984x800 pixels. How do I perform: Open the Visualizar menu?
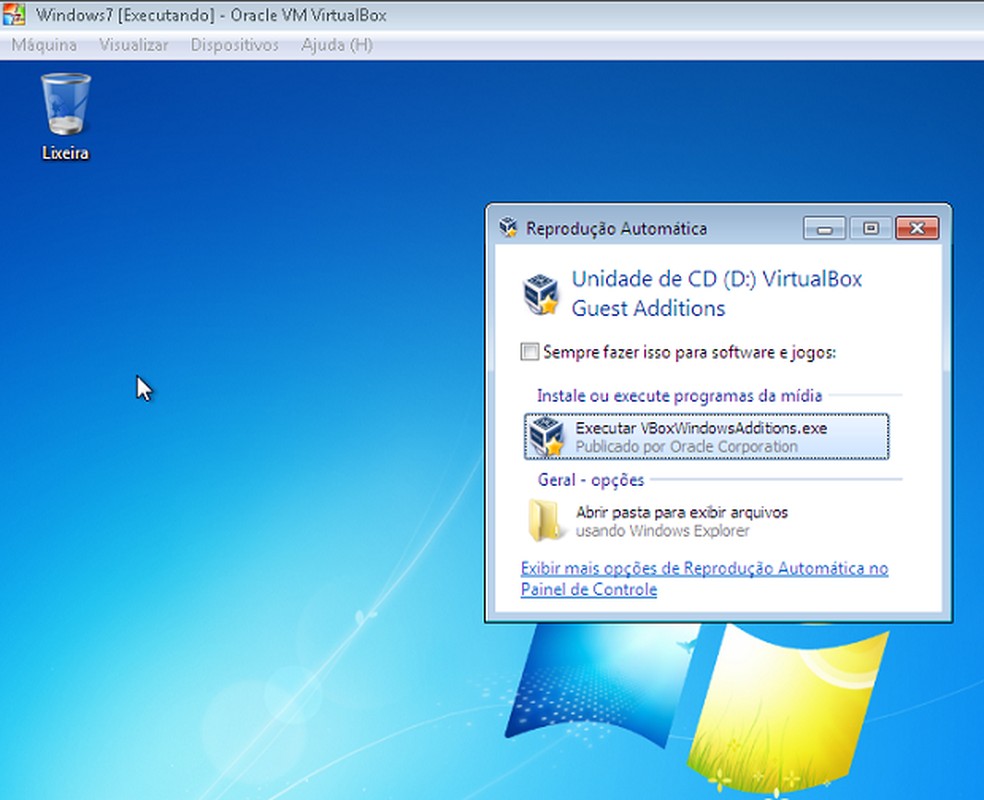click(134, 45)
